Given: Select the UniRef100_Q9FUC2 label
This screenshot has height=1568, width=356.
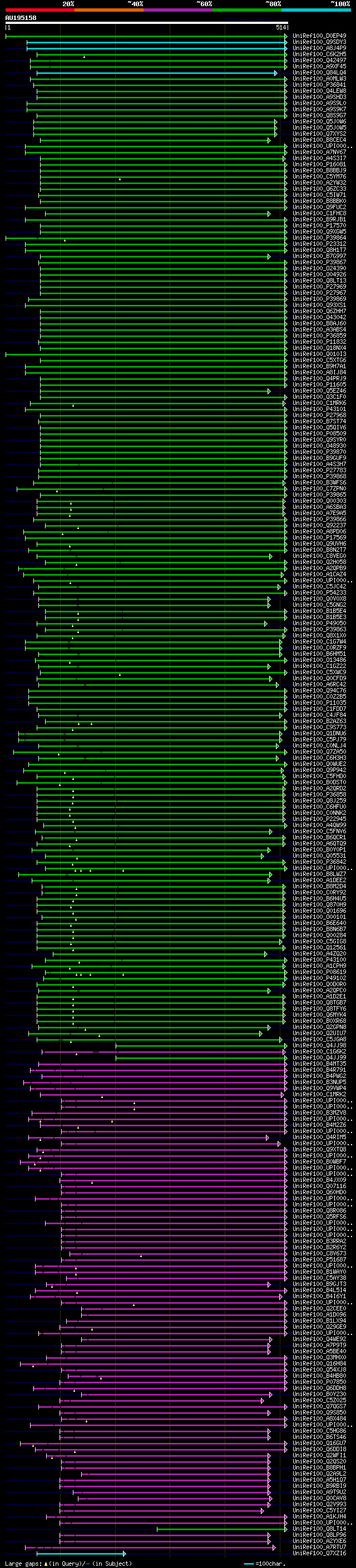Looking at the screenshot, I should coord(319,207).
